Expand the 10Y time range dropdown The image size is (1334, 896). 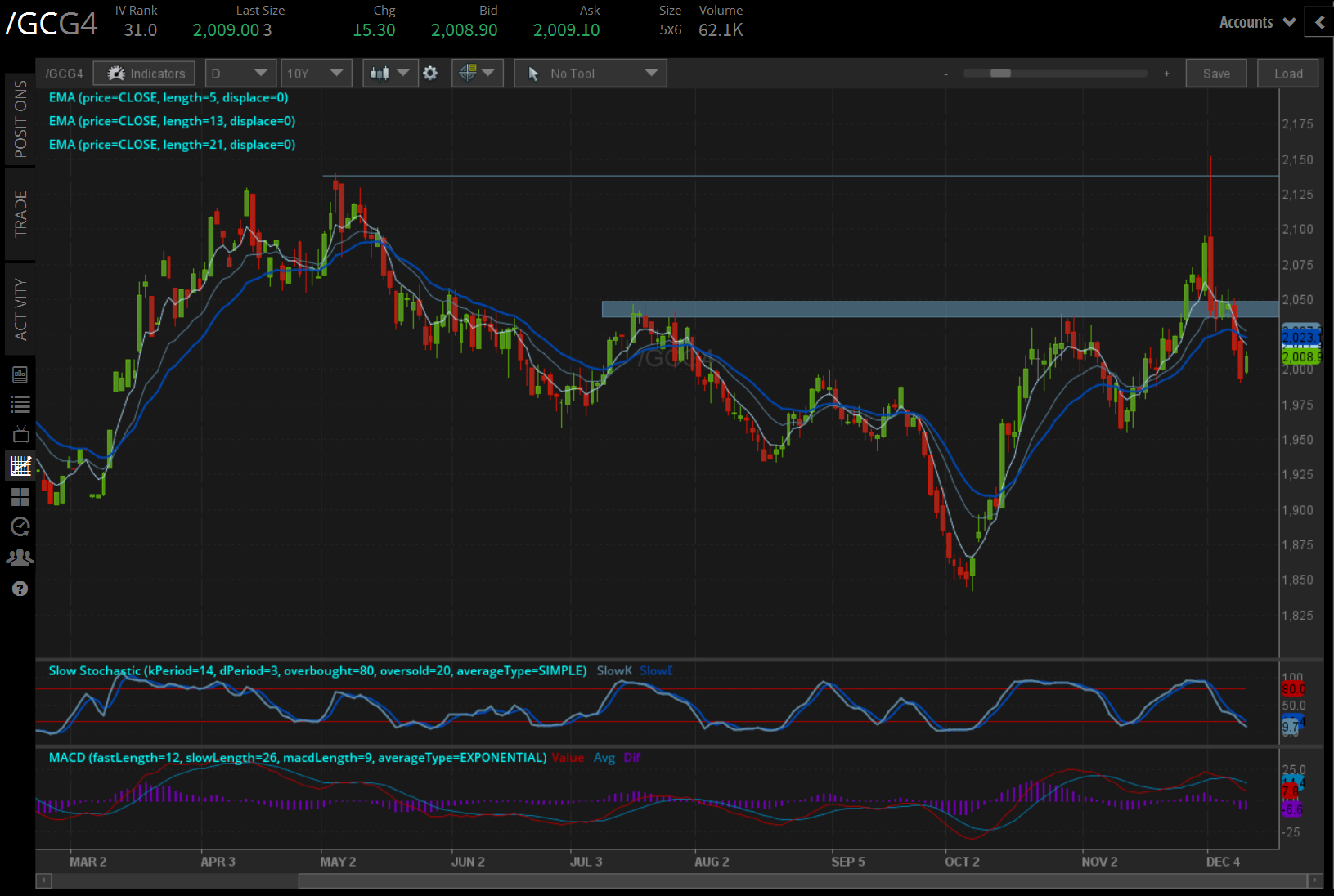pos(317,73)
